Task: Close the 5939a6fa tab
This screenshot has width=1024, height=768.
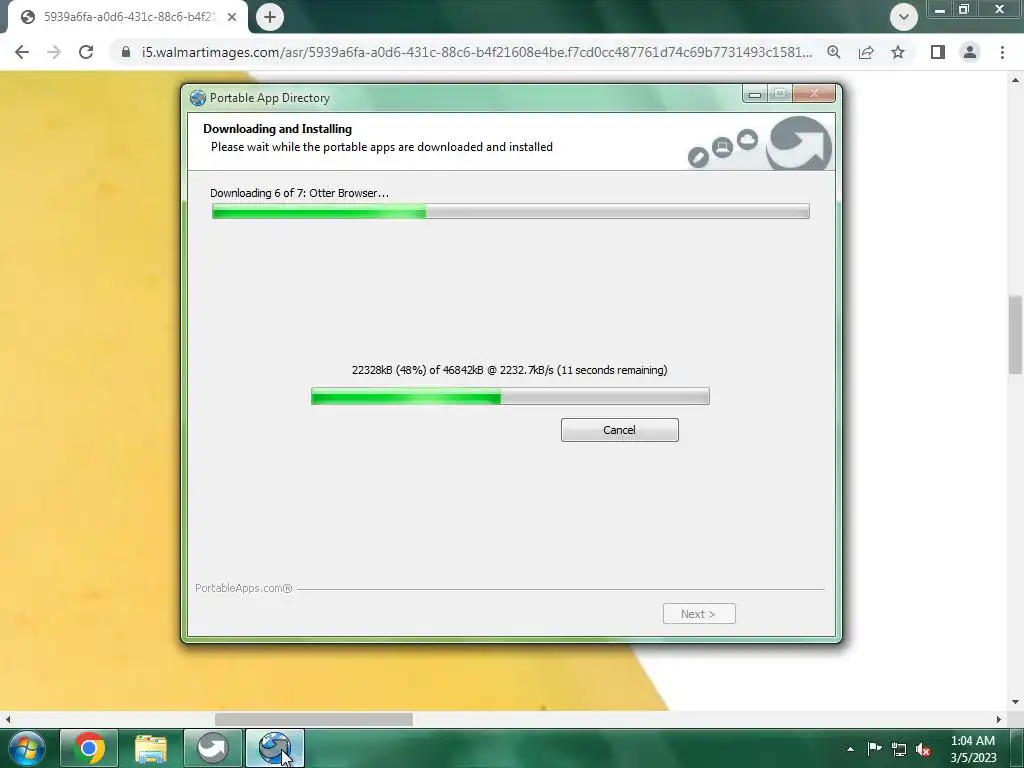Action: (x=232, y=17)
